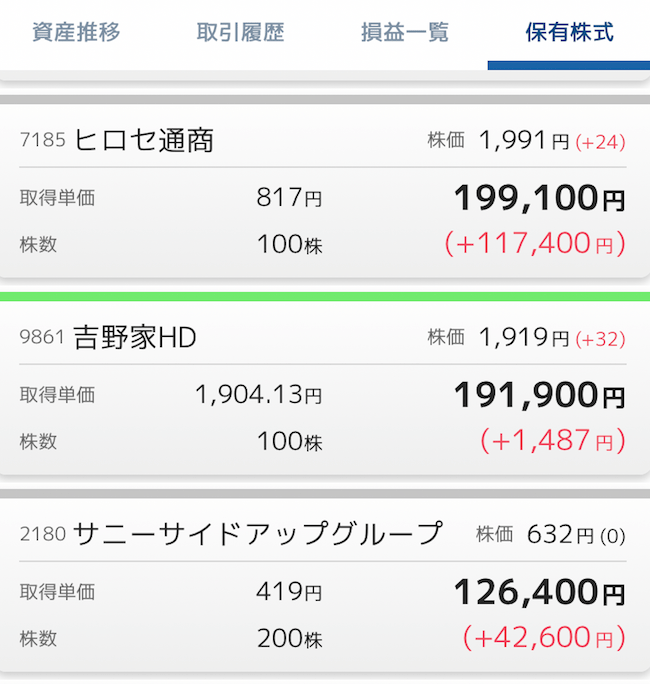
Task: Click the 199,100円 valuation amount
Action: tap(540, 198)
